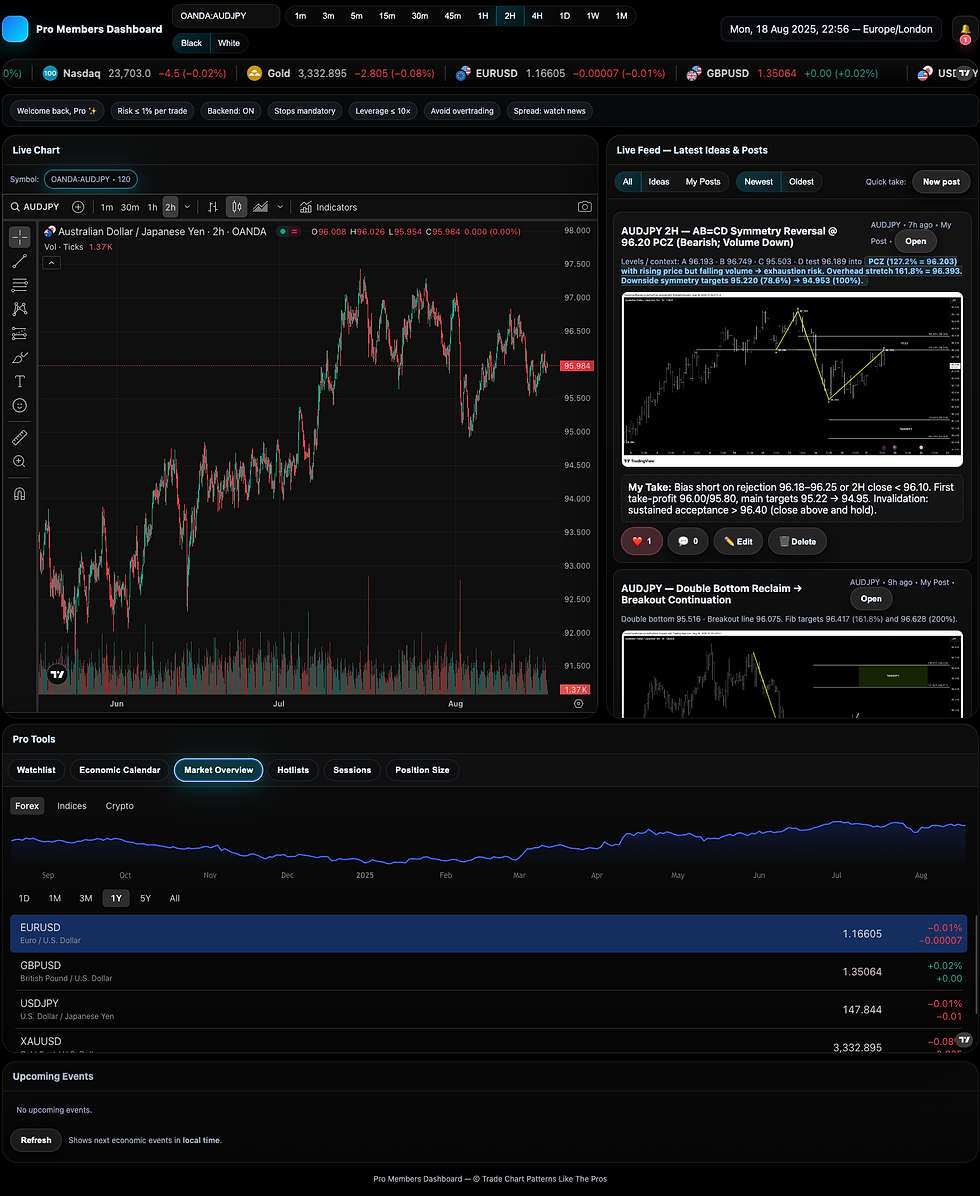Pick the brush drawing tool
The image size is (980, 1196).
19,356
